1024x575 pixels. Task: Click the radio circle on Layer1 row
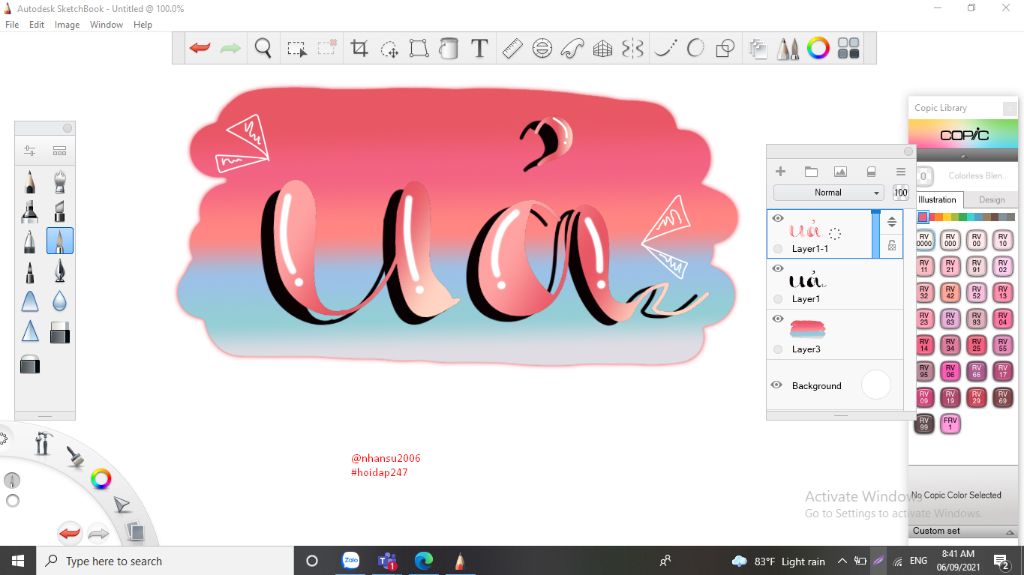(x=777, y=299)
